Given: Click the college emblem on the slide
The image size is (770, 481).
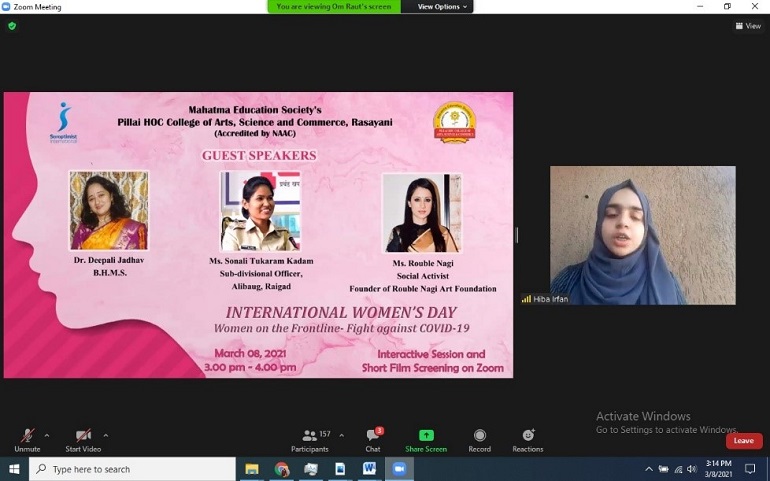Looking at the screenshot, I should 455,122.
